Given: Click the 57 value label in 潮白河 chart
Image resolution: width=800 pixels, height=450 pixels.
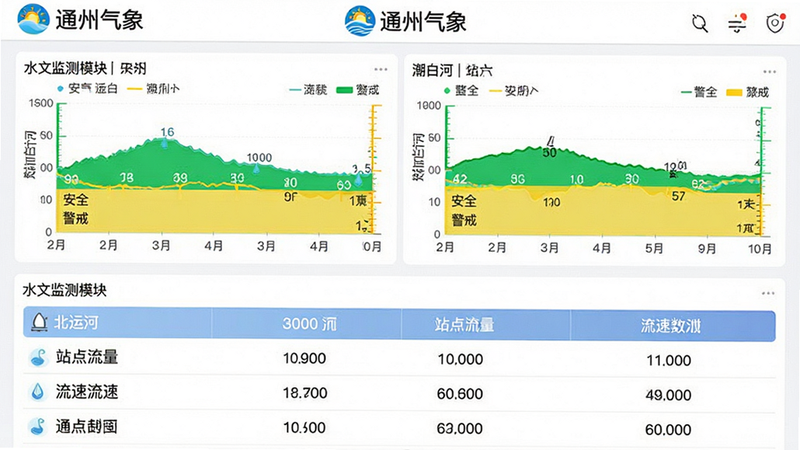Looking at the screenshot, I should pos(678,196).
